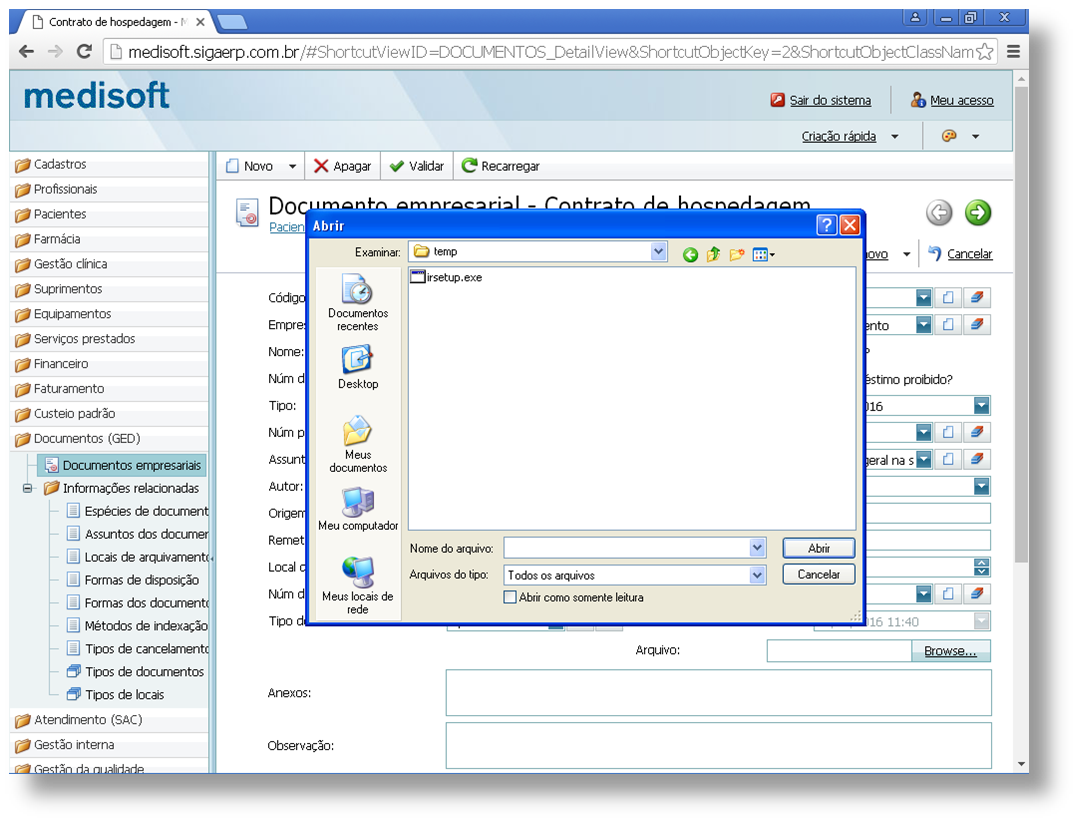This screenshot has width=1078, height=823.
Task: Open Arquivos do tipo dropdown
Action: pyautogui.click(x=757, y=575)
